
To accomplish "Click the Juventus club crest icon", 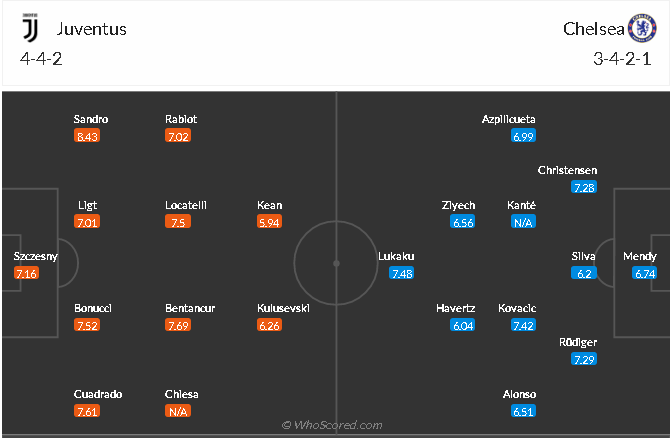I will 30,28.
